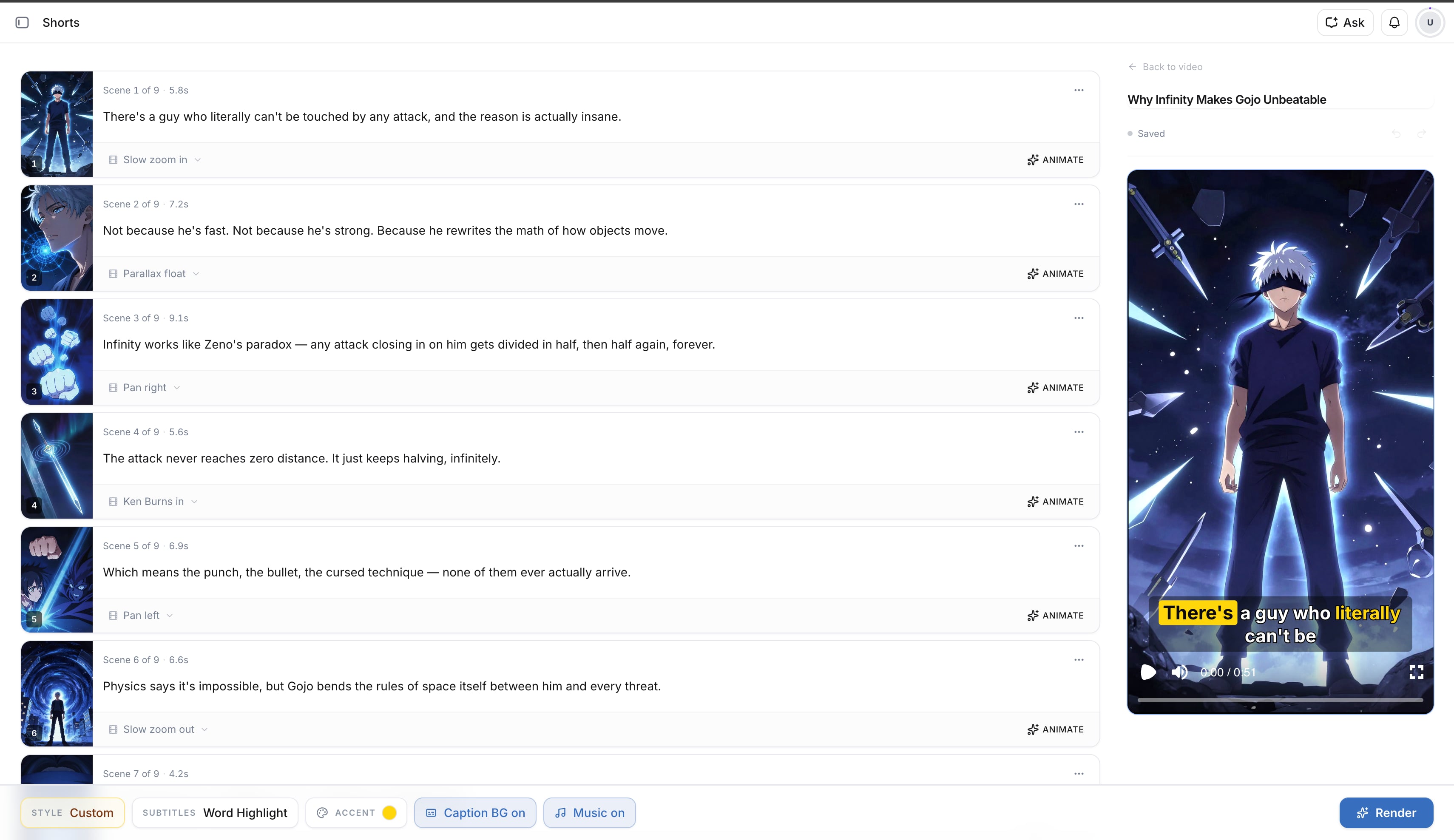Open more options for Scene 1
Screen dimensions: 1454x840
point(1078,90)
